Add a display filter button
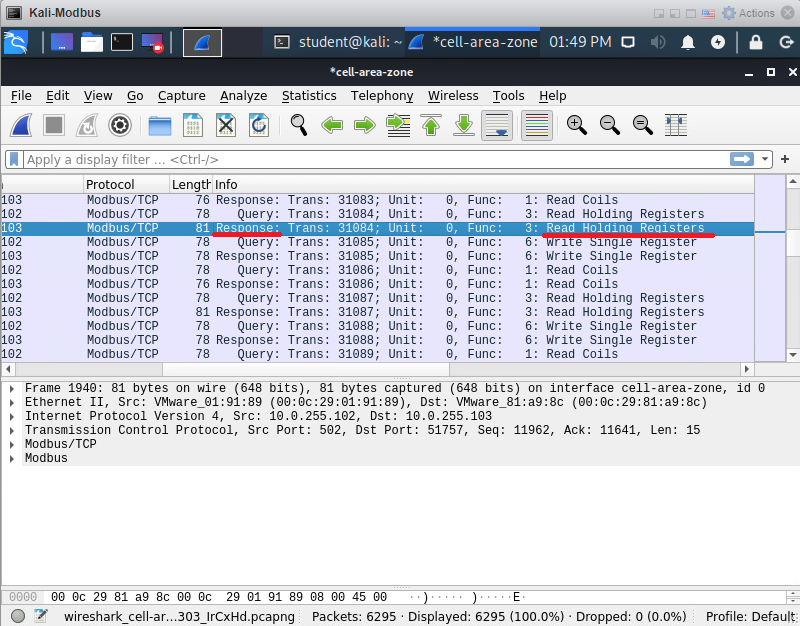This screenshot has height=626, width=800. point(785,160)
